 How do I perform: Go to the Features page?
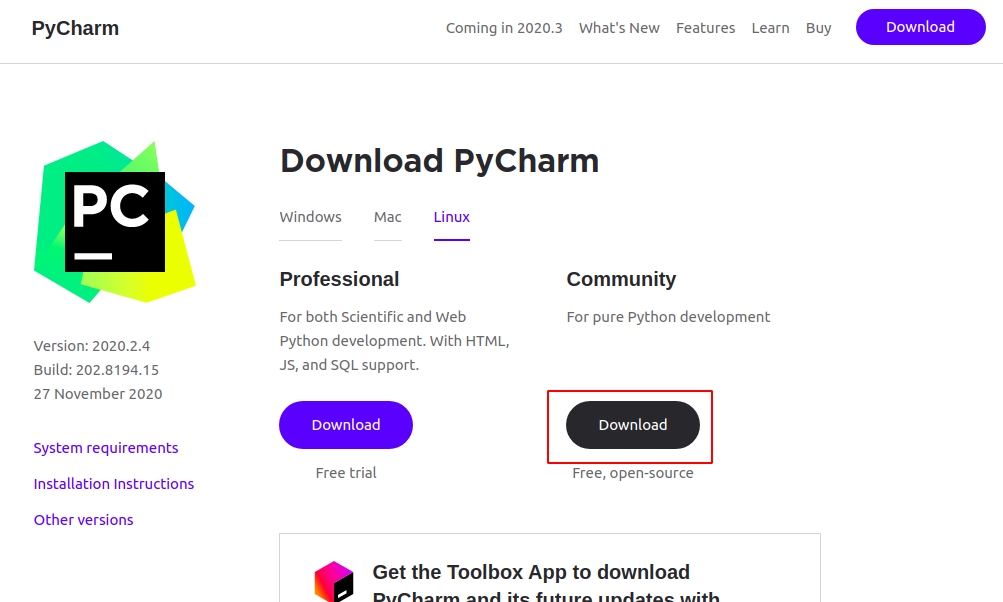(x=705, y=28)
